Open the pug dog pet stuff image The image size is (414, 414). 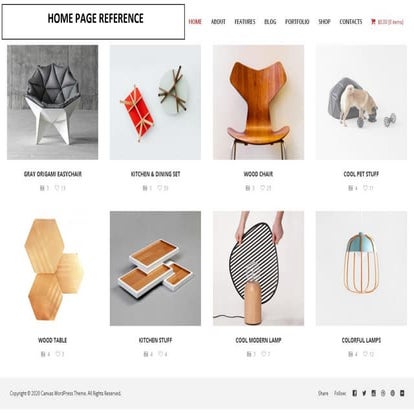tap(361, 102)
